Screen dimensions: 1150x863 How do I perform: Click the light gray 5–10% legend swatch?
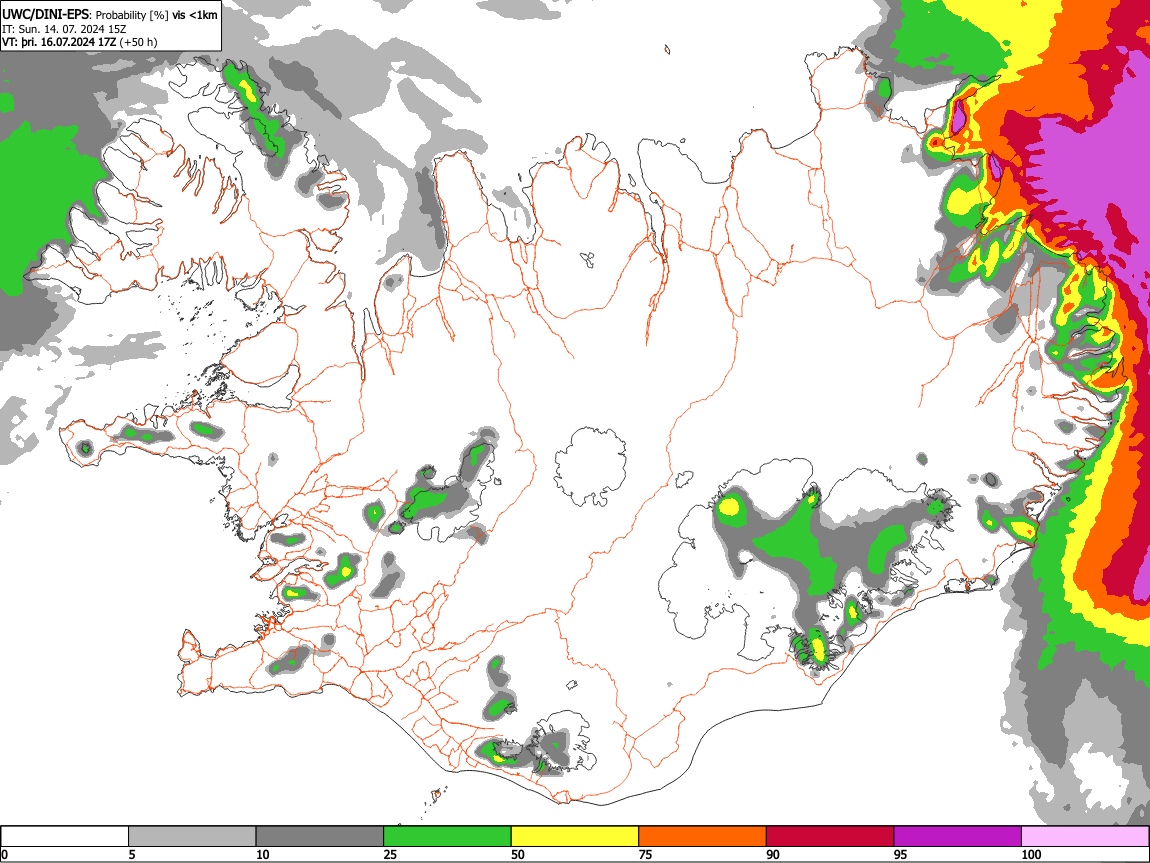[x=192, y=836]
